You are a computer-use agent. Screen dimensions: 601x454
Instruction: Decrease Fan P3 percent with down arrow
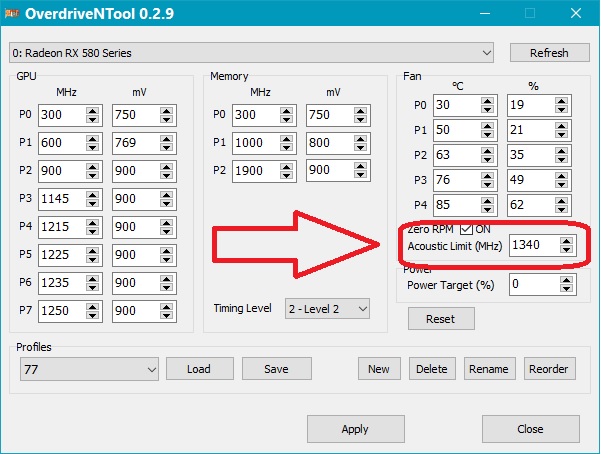(x=562, y=184)
